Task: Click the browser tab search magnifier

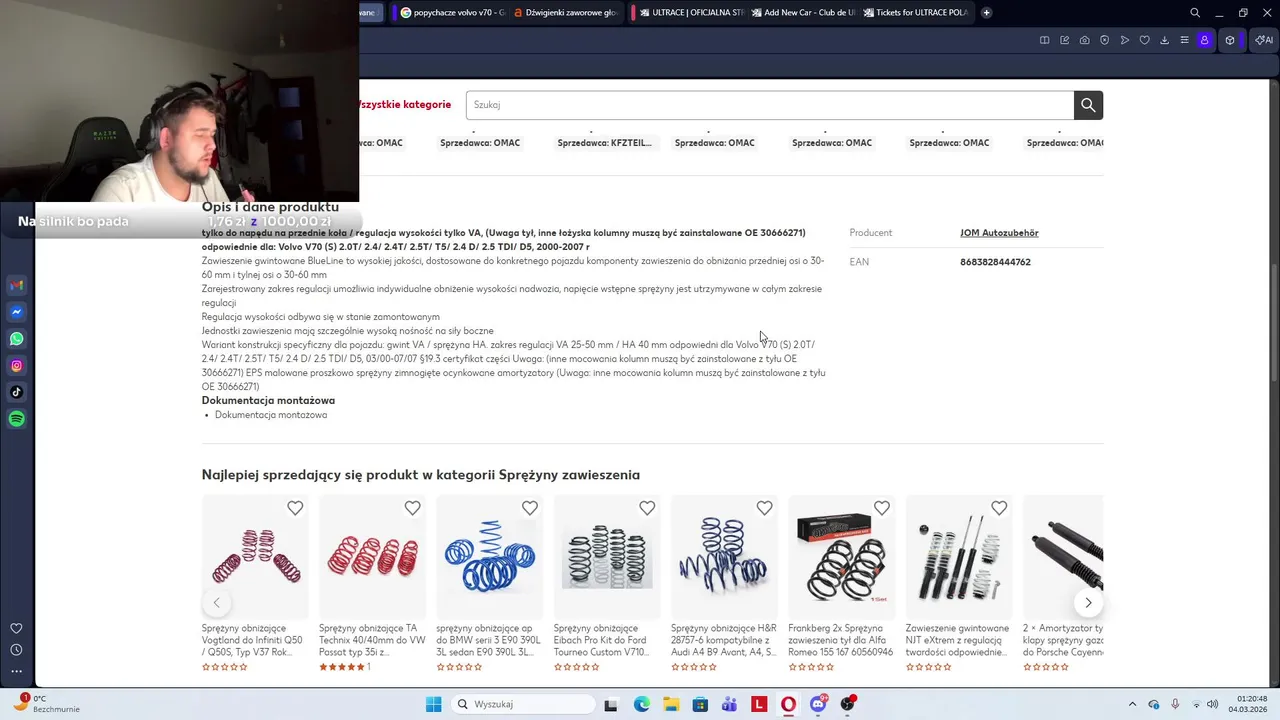Action: 1195,13
